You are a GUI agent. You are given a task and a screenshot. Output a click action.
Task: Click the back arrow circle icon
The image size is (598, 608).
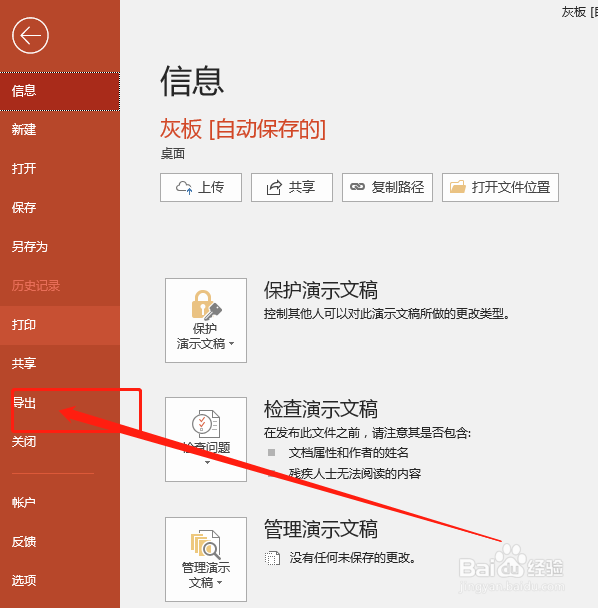tap(30, 36)
